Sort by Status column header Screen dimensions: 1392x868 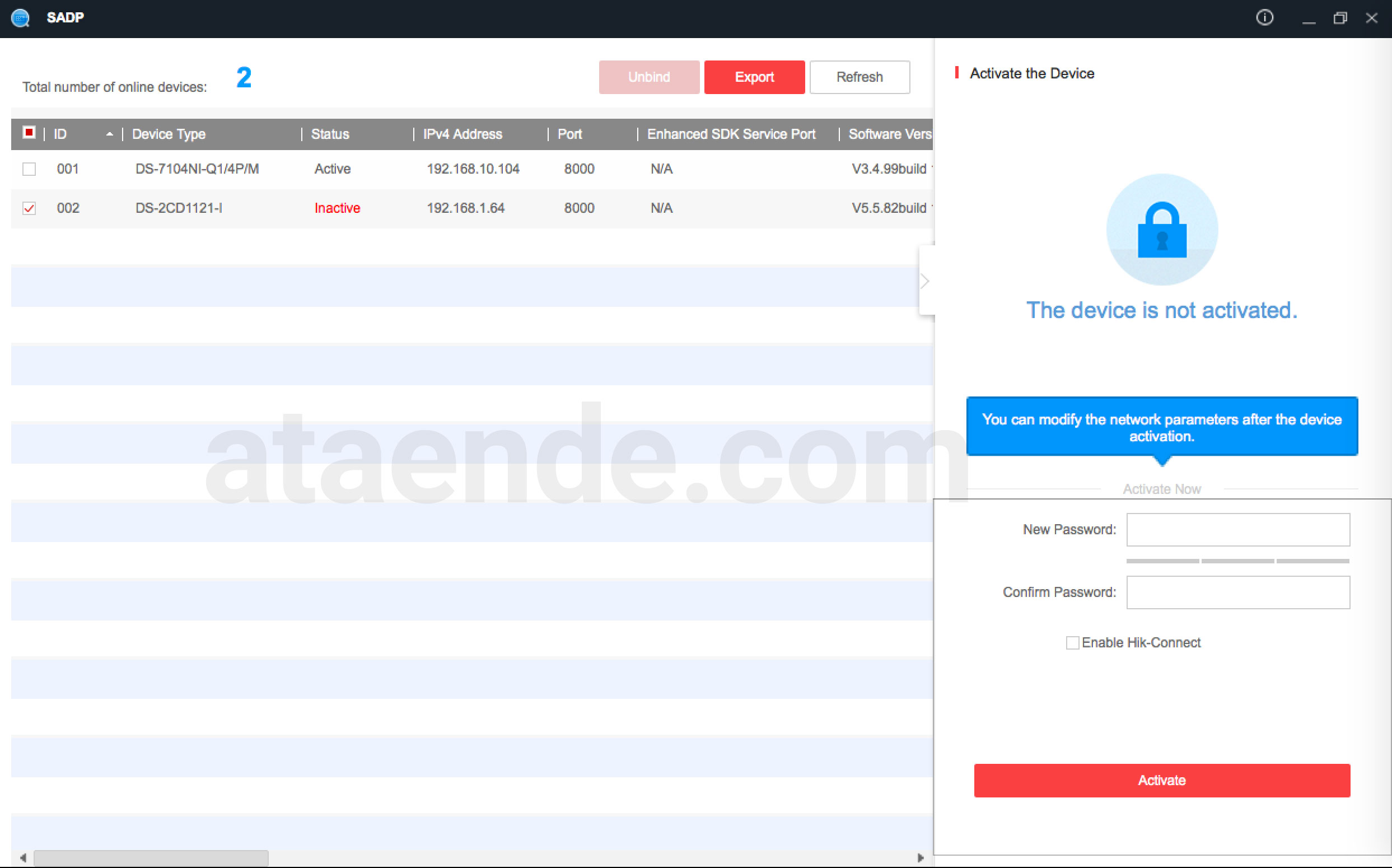pyautogui.click(x=330, y=134)
